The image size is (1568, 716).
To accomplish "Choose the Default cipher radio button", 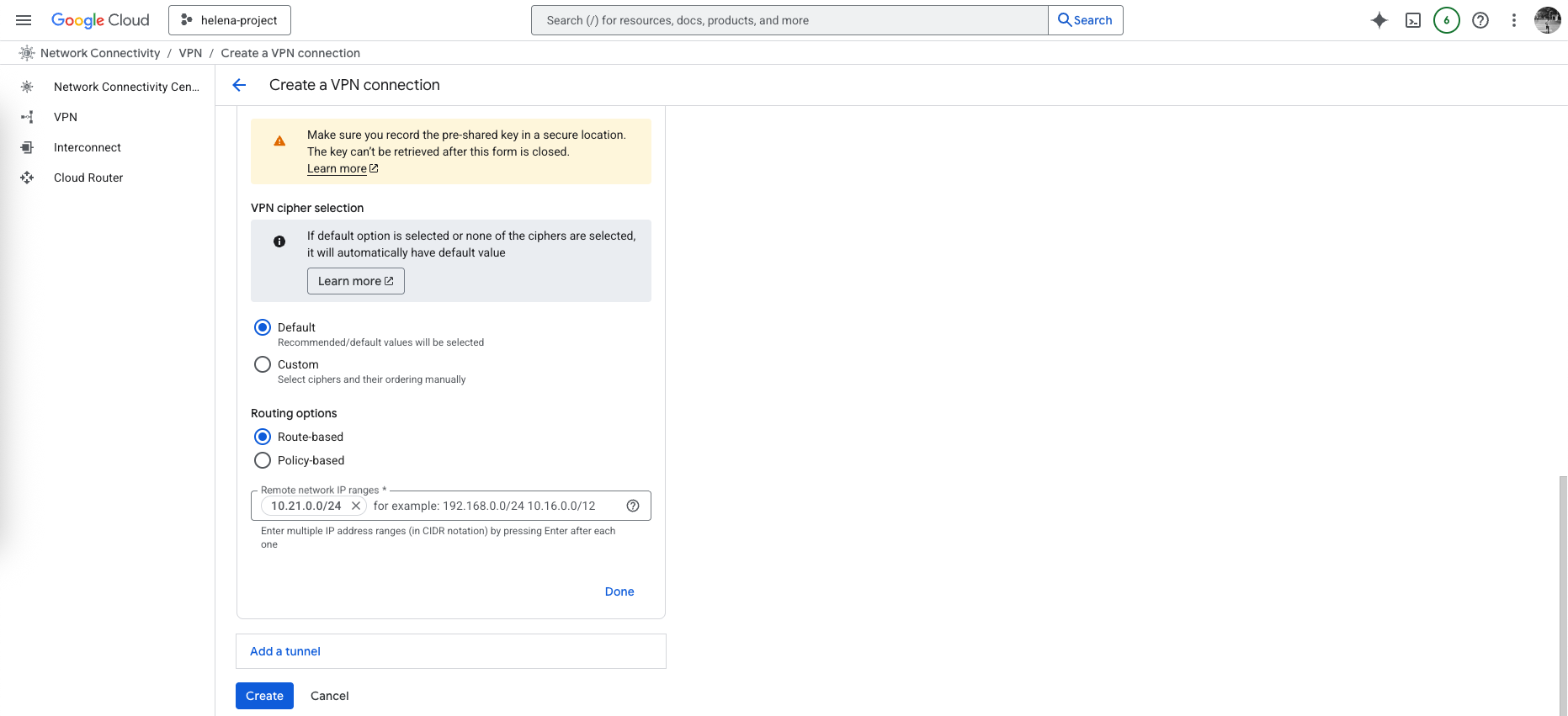I will (263, 327).
